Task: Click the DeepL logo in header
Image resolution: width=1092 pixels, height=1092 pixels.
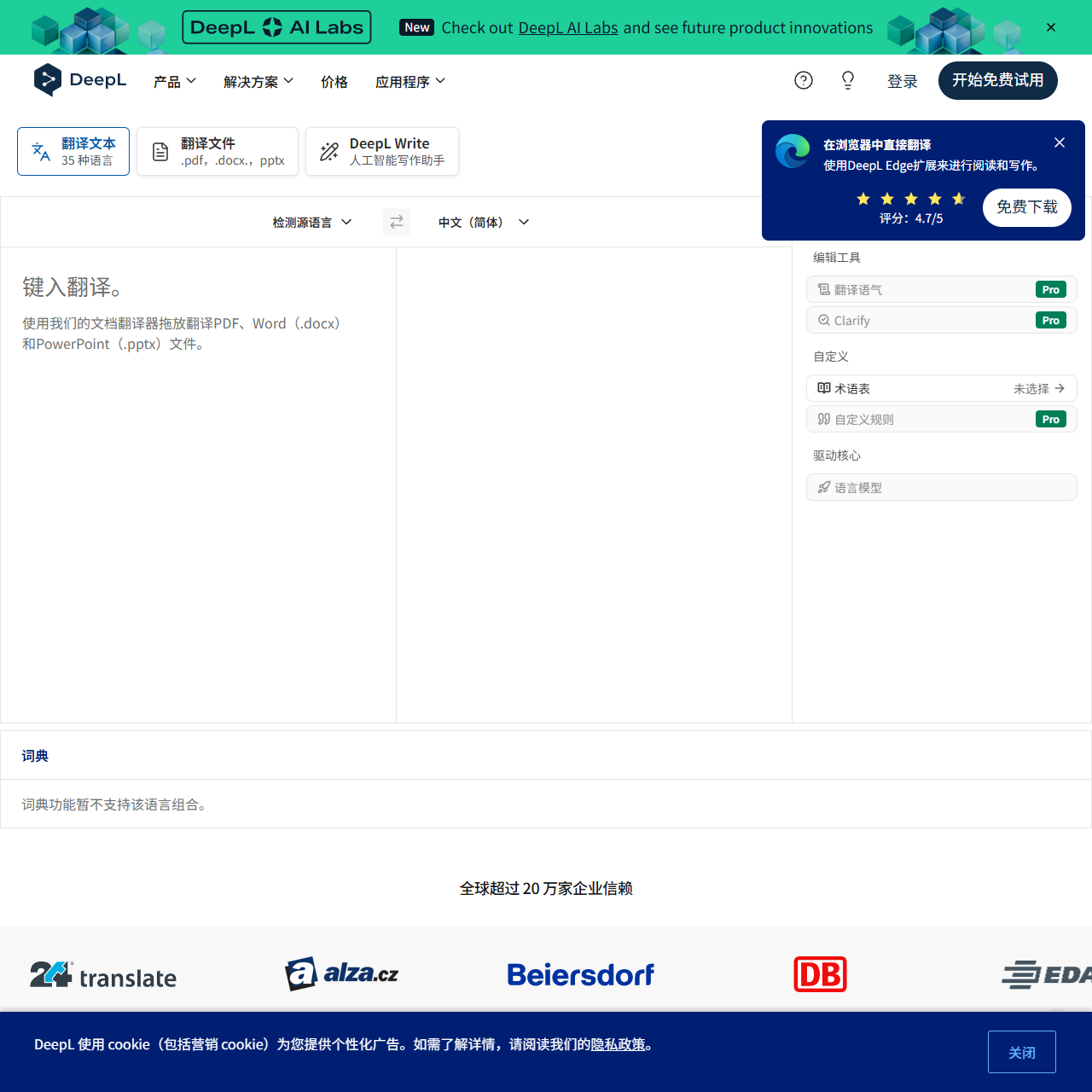Action: click(x=80, y=80)
